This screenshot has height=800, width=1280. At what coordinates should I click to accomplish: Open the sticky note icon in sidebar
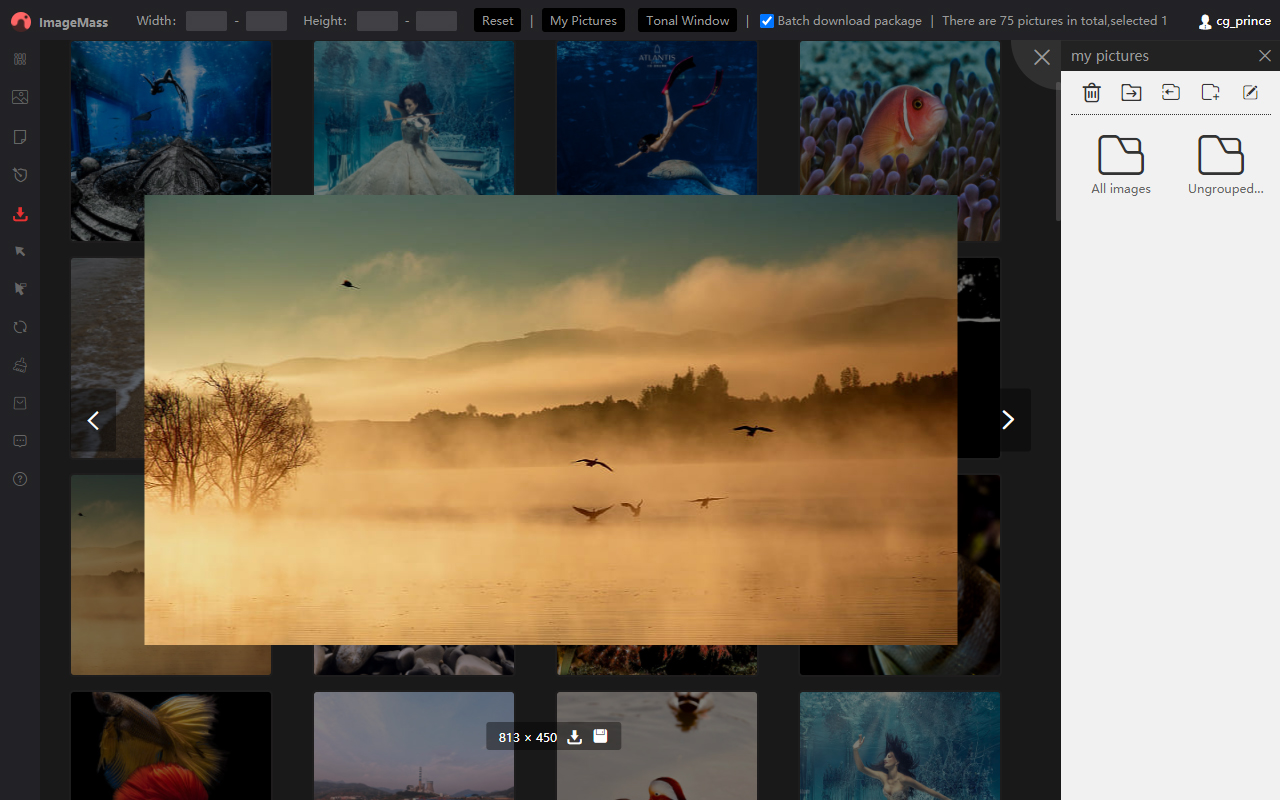click(20, 136)
